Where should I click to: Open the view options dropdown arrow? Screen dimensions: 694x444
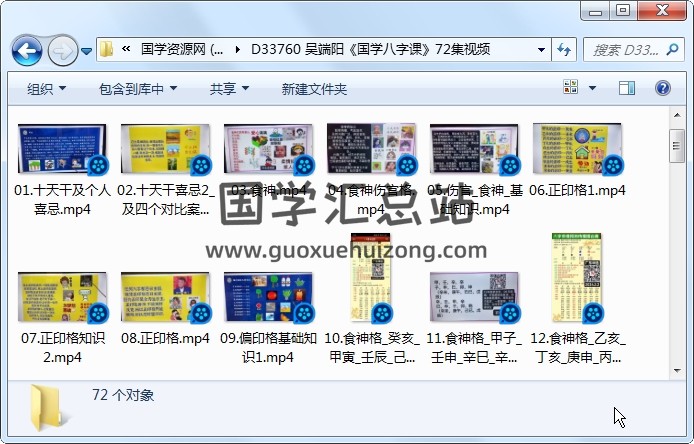click(x=592, y=88)
